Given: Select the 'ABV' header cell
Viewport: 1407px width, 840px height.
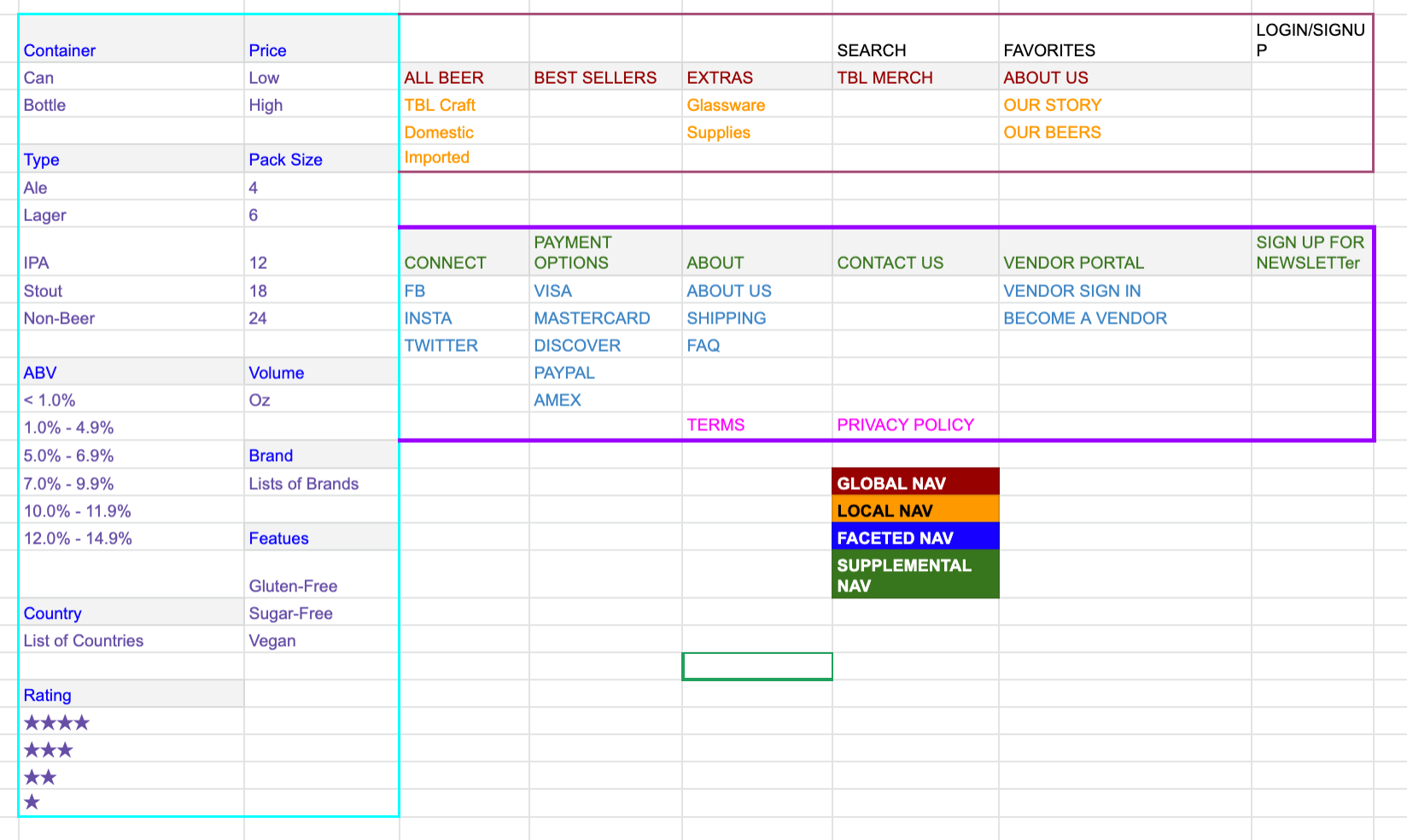Looking at the screenshot, I should click(x=131, y=372).
